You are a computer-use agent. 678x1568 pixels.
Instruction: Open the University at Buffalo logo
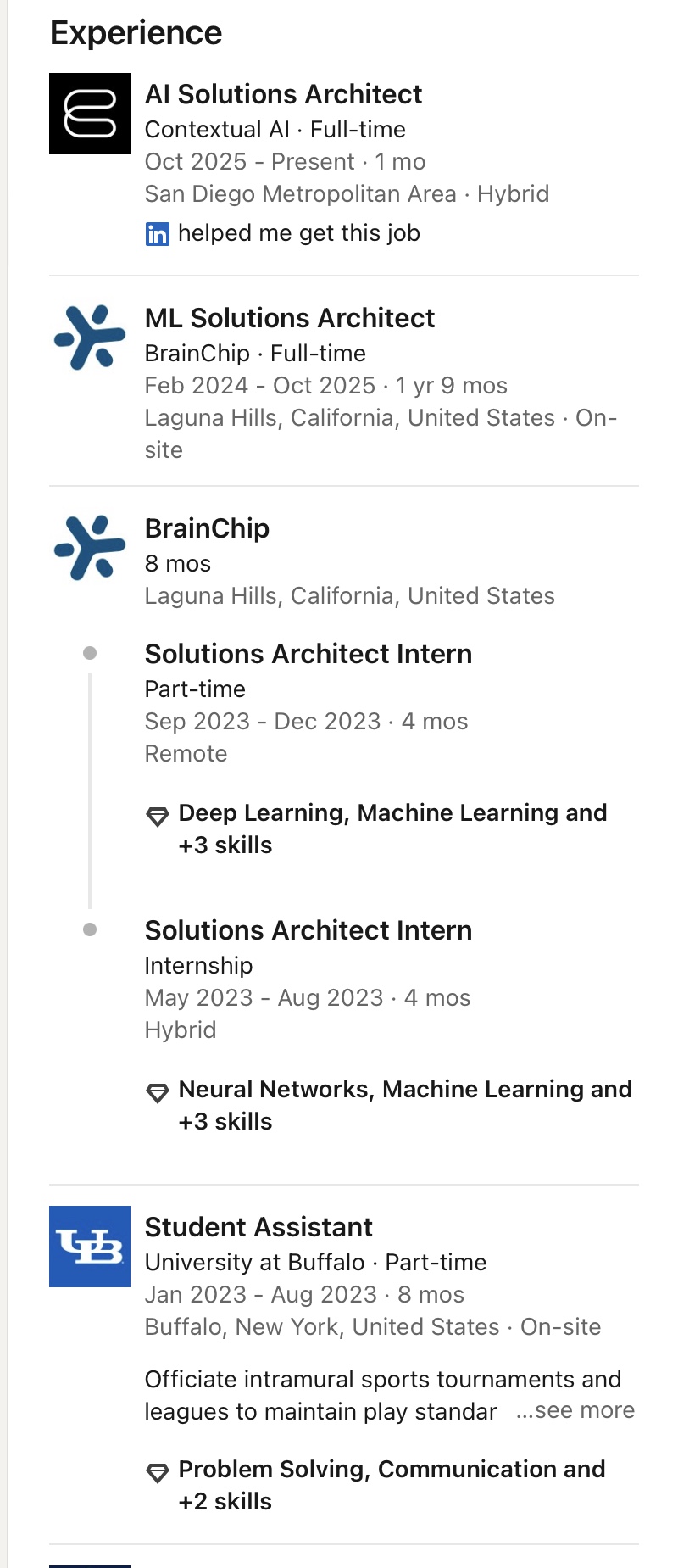coord(90,1247)
